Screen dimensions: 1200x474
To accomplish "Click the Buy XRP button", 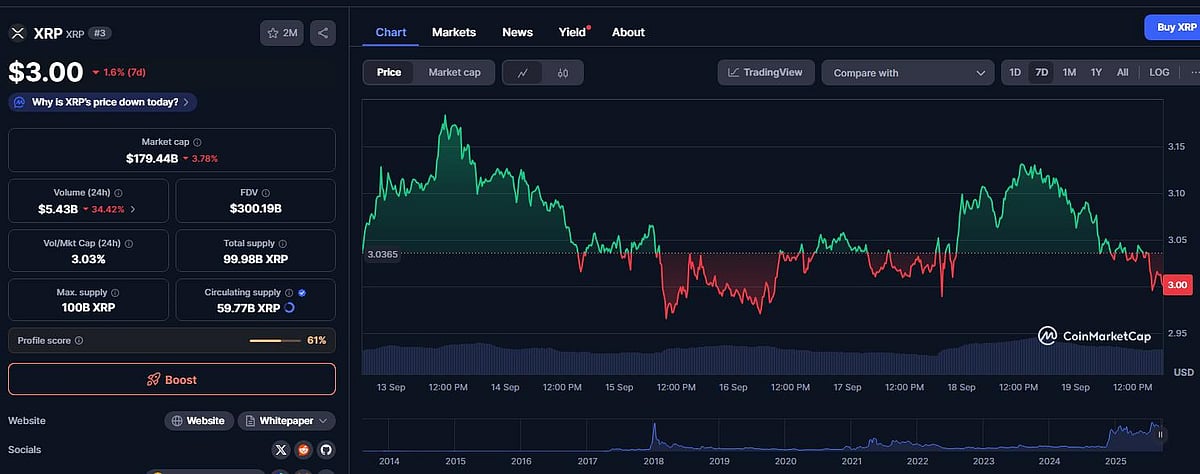I will [x=1172, y=27].
